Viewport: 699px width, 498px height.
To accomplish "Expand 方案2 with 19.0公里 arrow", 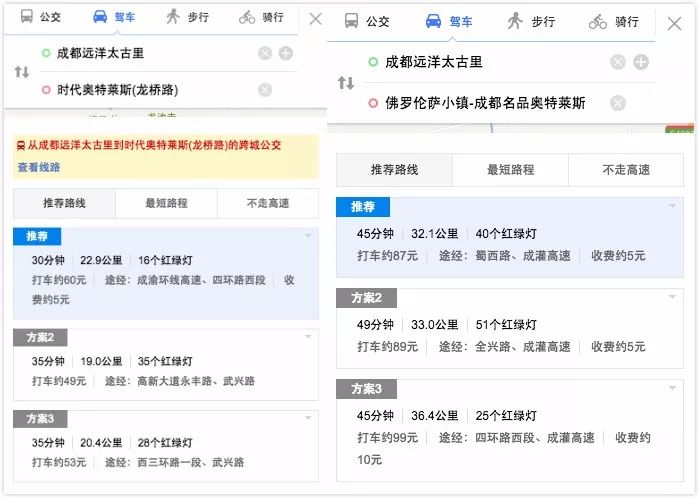I will click(308, 337).
